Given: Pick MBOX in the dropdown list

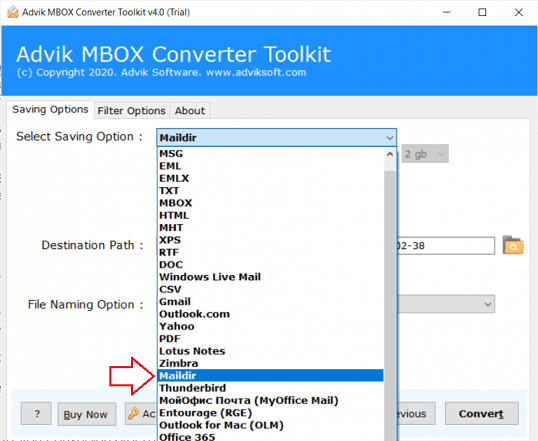Looking at the screenshot, I should 270,203.
